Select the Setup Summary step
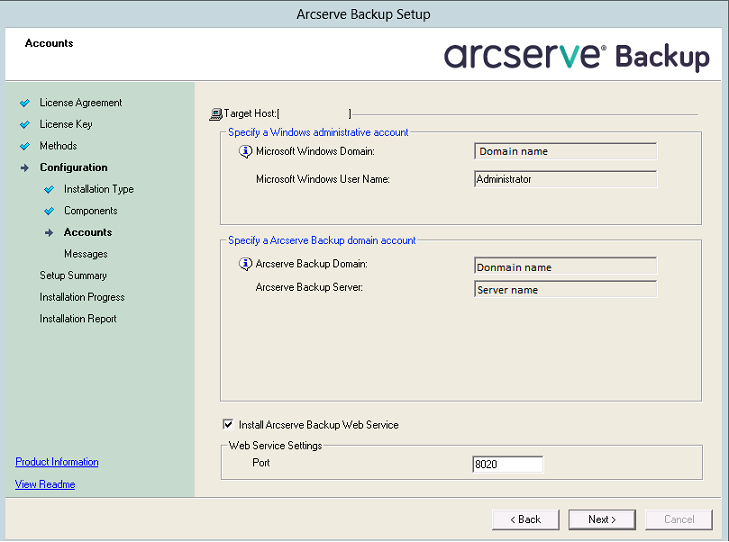This screenshot has width=729, height=542. (x=73, y=276)
